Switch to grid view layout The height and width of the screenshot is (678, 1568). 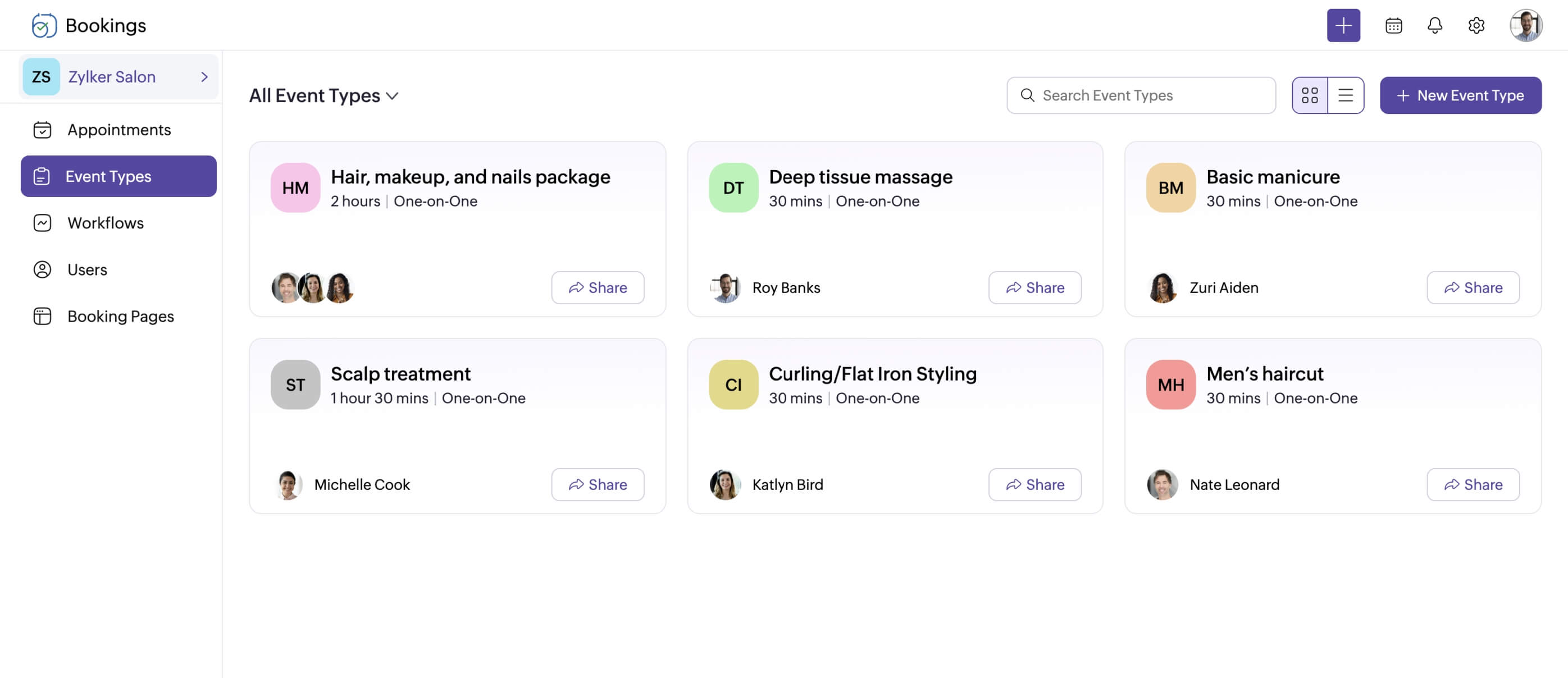click(1310, 95)
